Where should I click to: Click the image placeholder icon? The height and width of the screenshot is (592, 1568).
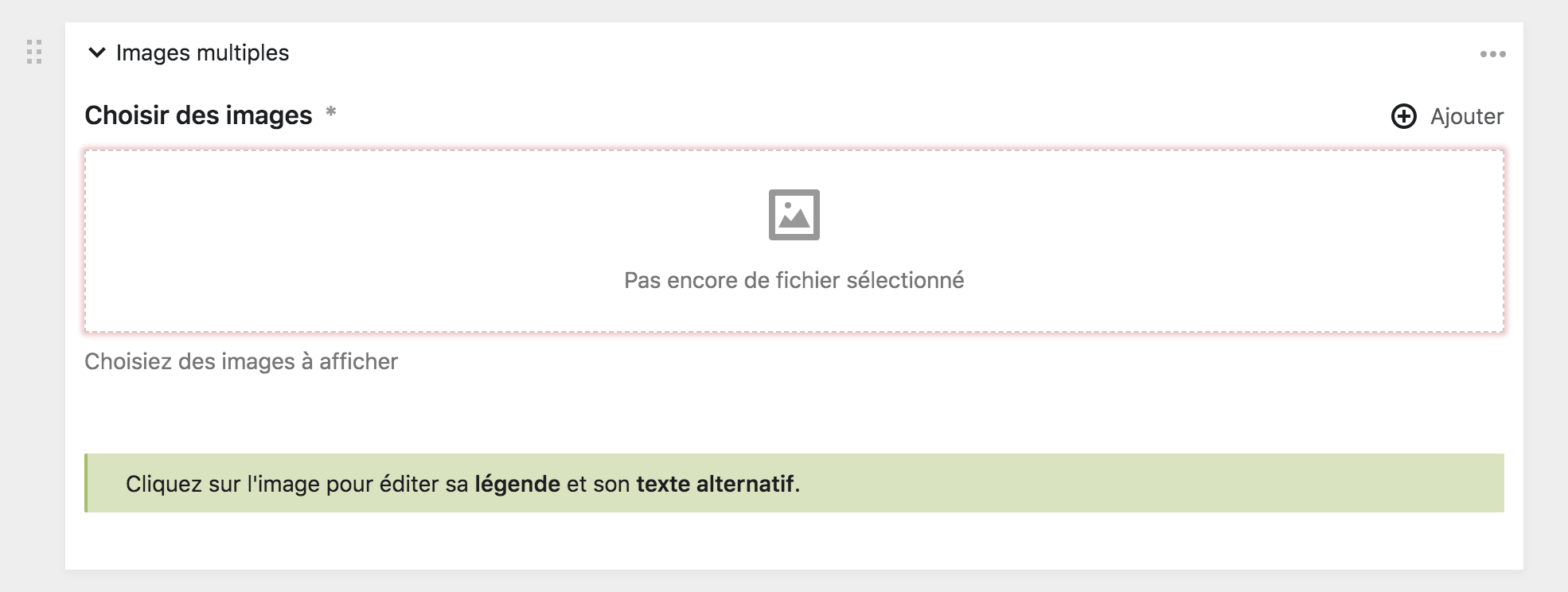[x=794, y=214]
